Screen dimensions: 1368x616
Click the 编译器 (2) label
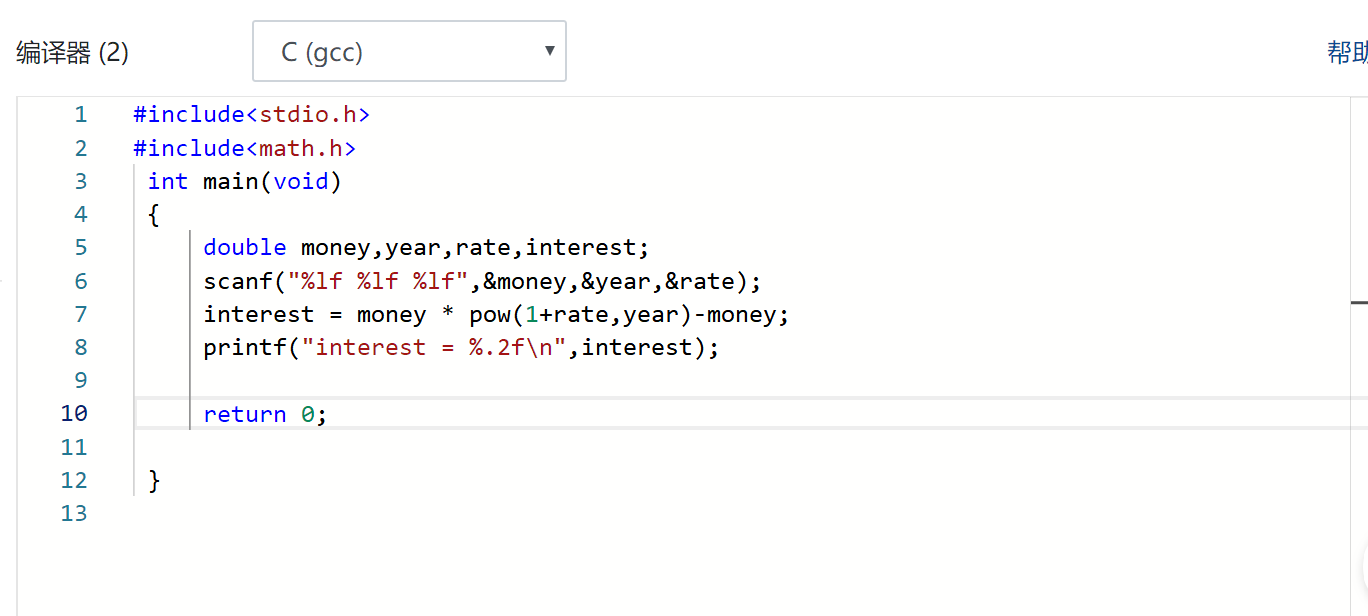pyautogui.click(x=72, y=53)
